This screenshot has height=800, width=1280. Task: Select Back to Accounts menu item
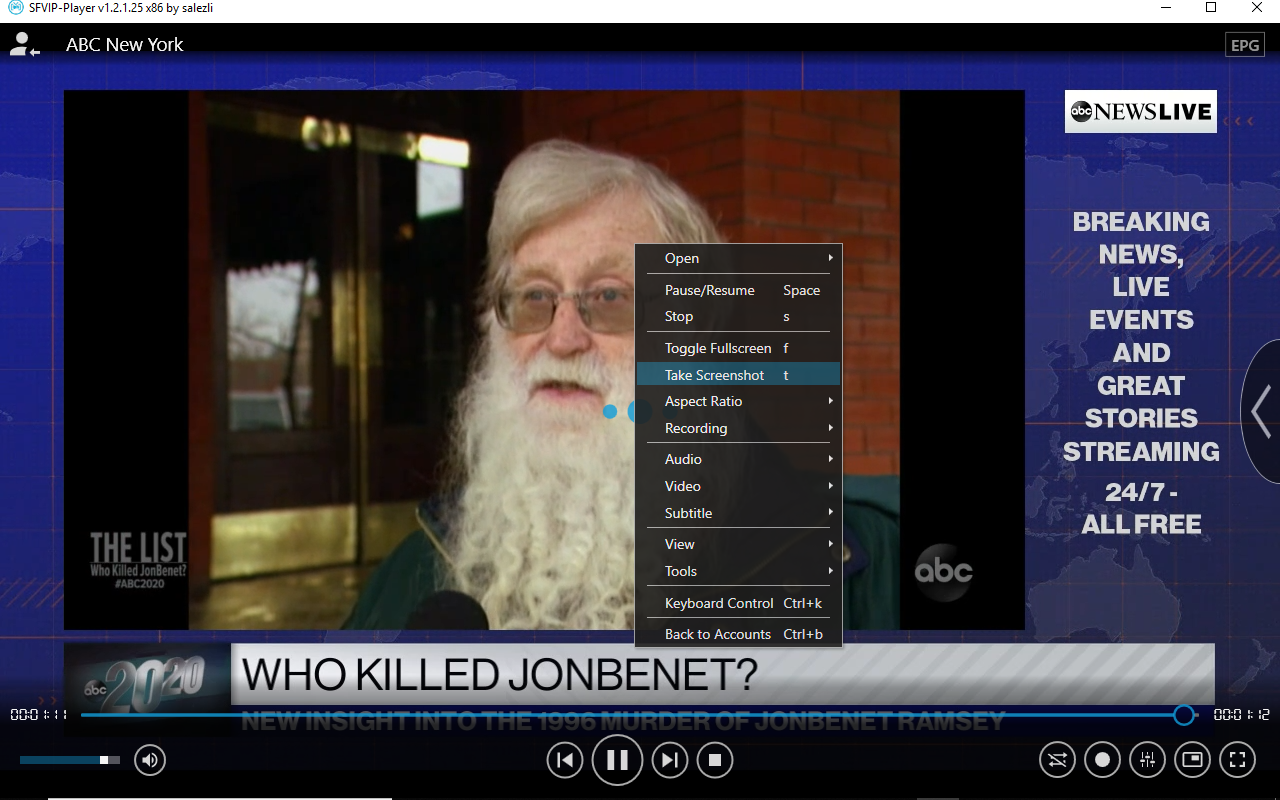[x=739, y=634]
